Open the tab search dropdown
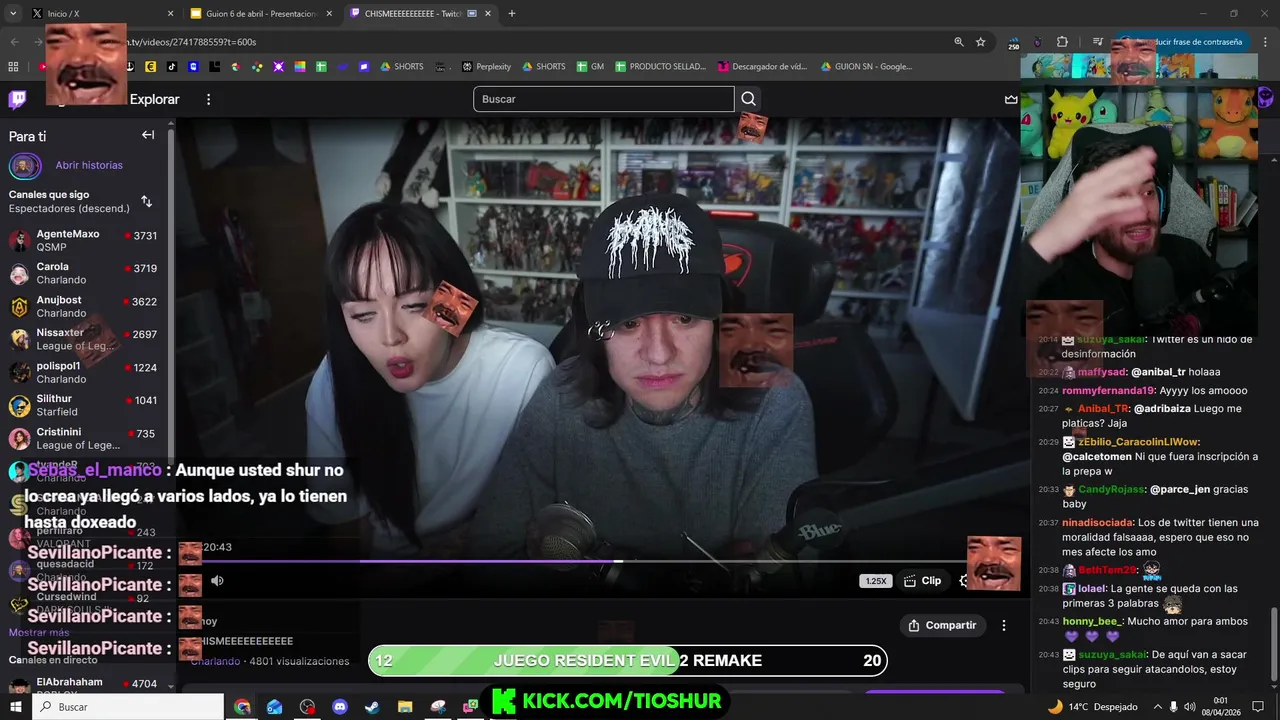The height and width of the screenshot is (720, 1280). tap(13, 14)
